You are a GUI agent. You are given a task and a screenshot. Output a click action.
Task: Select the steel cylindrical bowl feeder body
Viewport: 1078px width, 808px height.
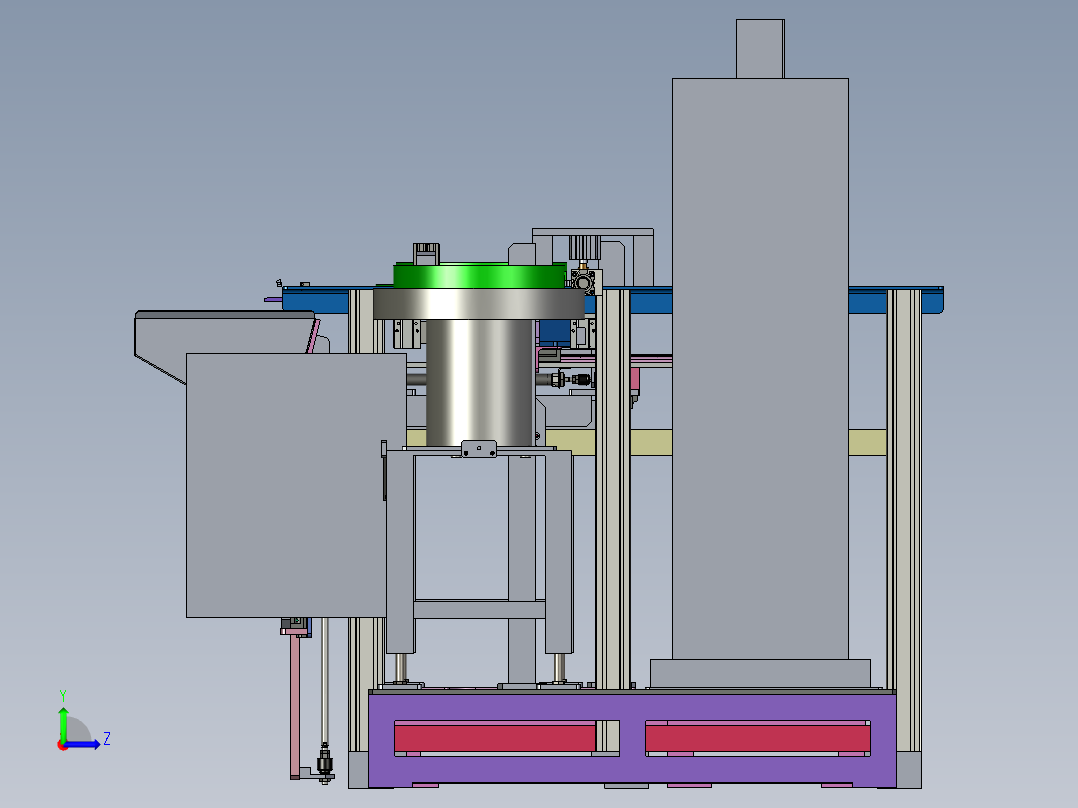coord(479,382)
